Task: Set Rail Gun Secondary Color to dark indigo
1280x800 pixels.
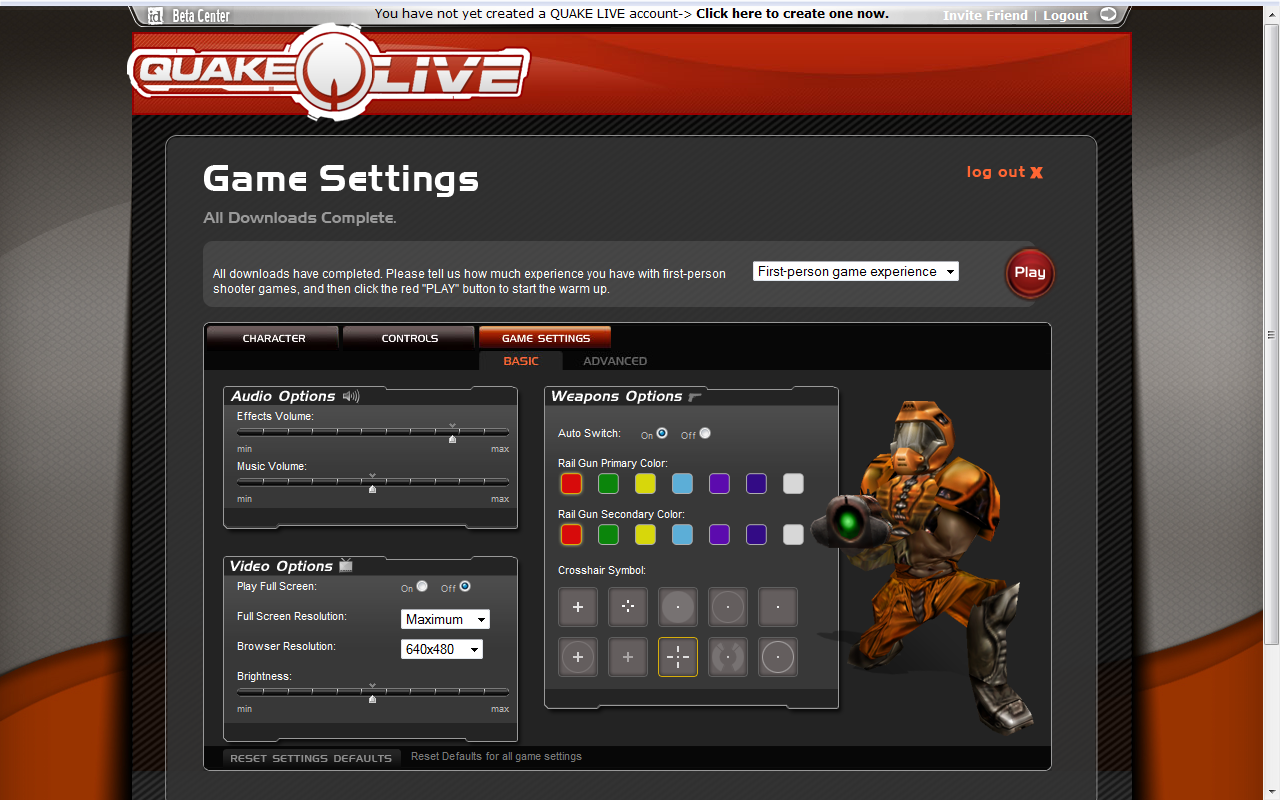Action: click(x=756, y=535)
